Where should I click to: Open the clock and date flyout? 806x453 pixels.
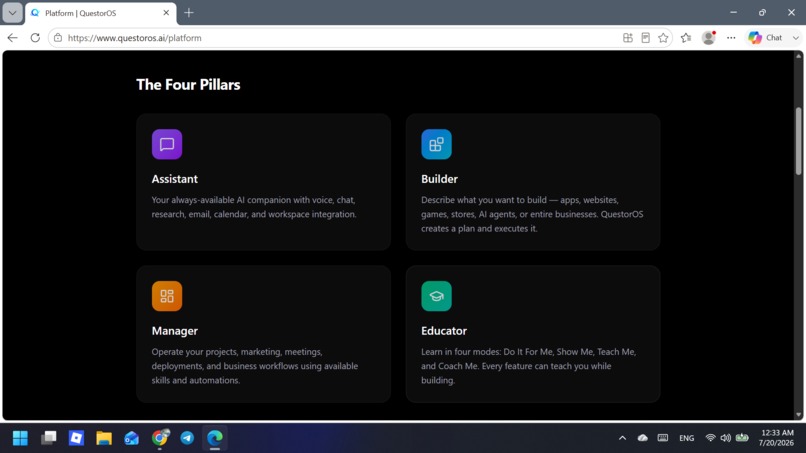777,438
